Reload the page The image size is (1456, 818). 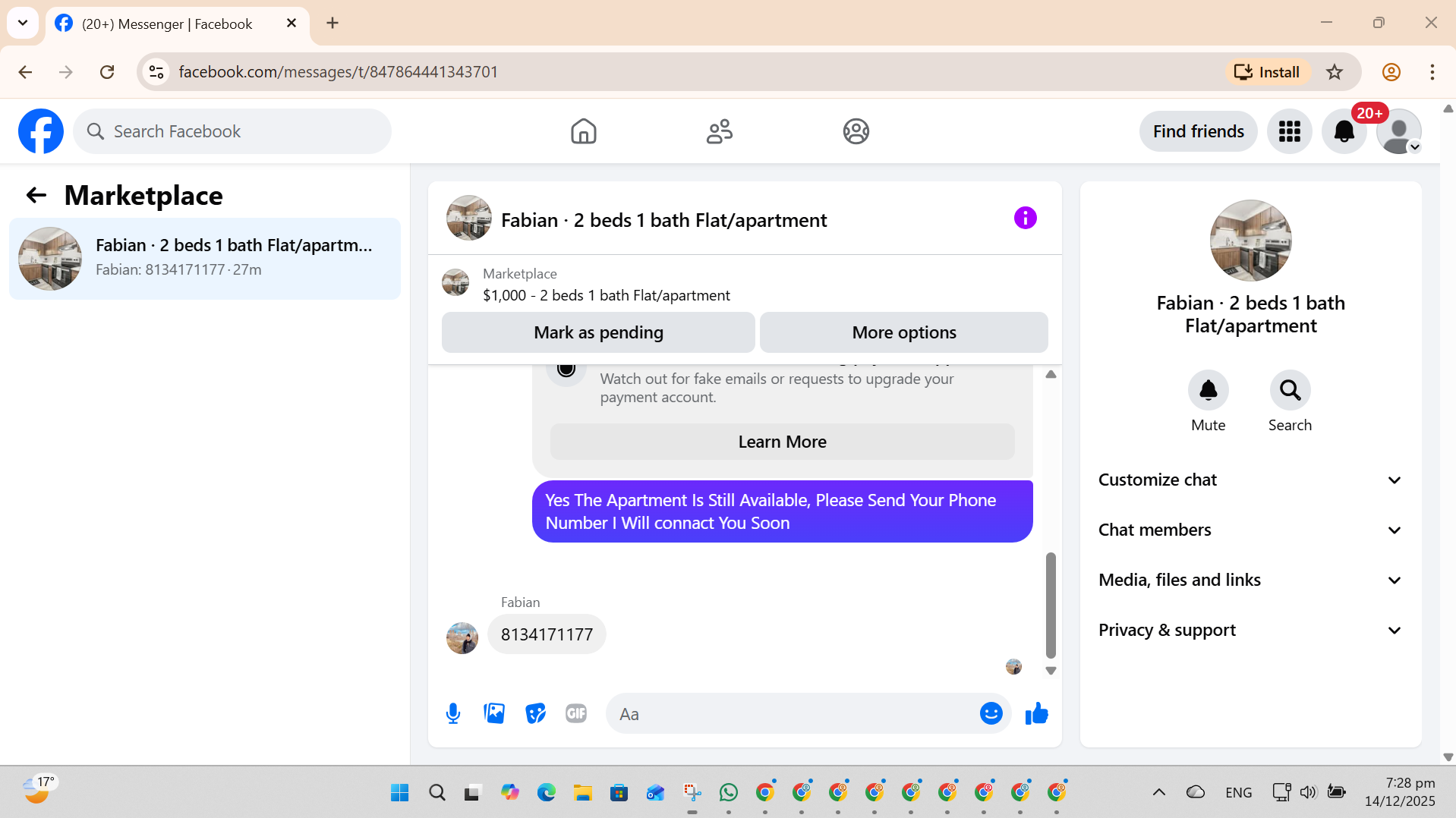pyautogui.click(x=107, y=72)
